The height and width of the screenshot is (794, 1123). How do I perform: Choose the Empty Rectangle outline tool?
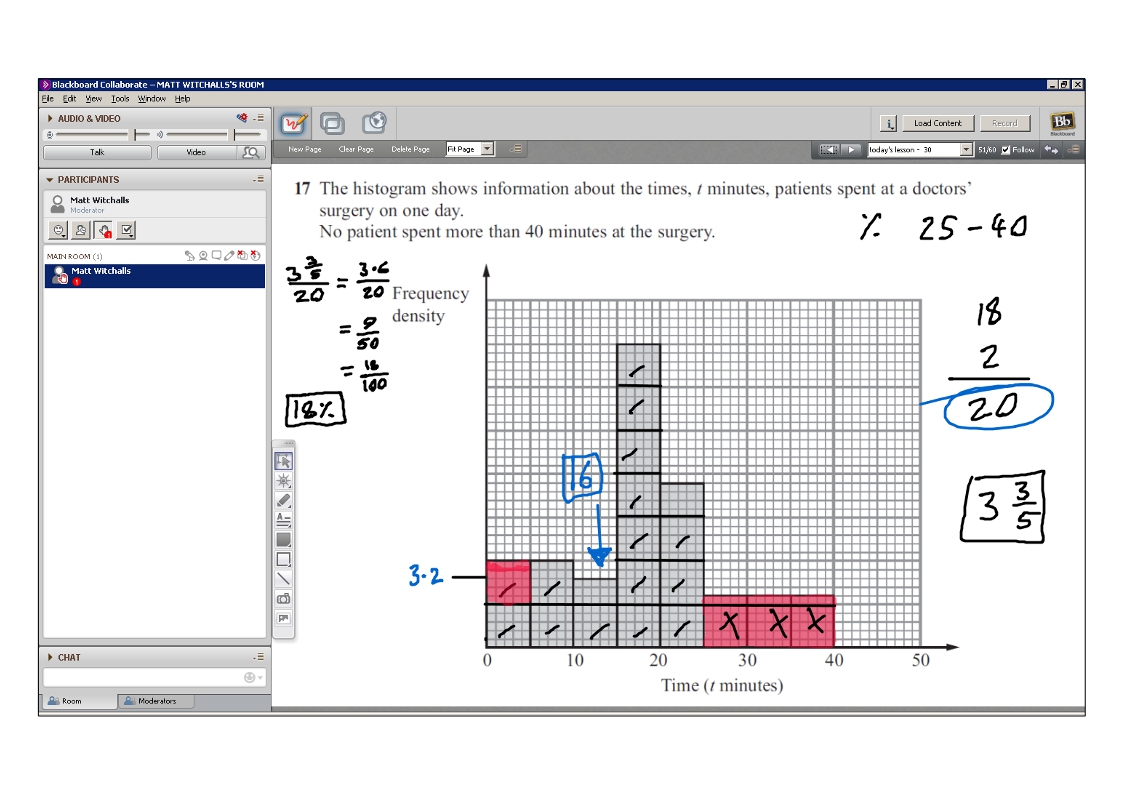(284, 559)
